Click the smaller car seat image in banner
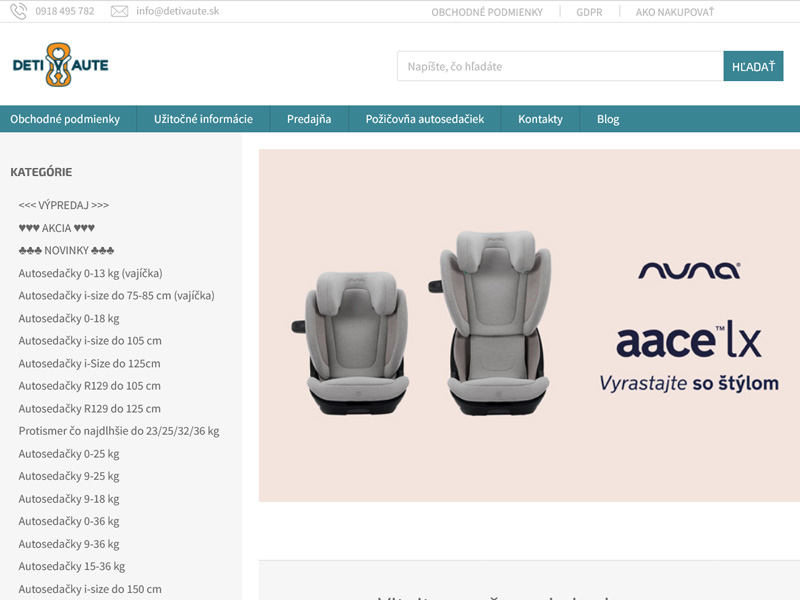This screenshot has width=800, height=600. pos(352,343)
